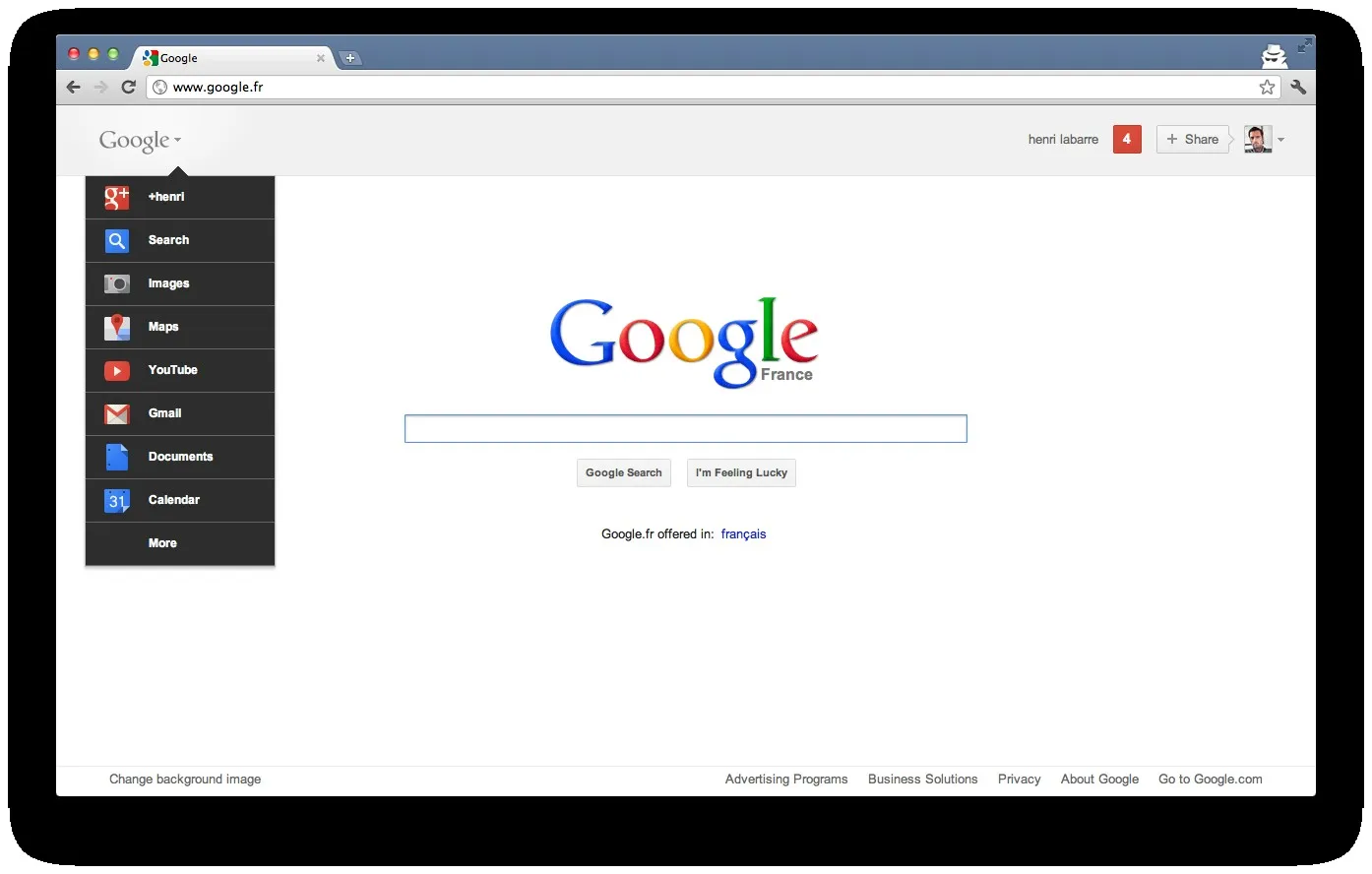
Task: Focus the Google search text box
Action: (686, 429)
